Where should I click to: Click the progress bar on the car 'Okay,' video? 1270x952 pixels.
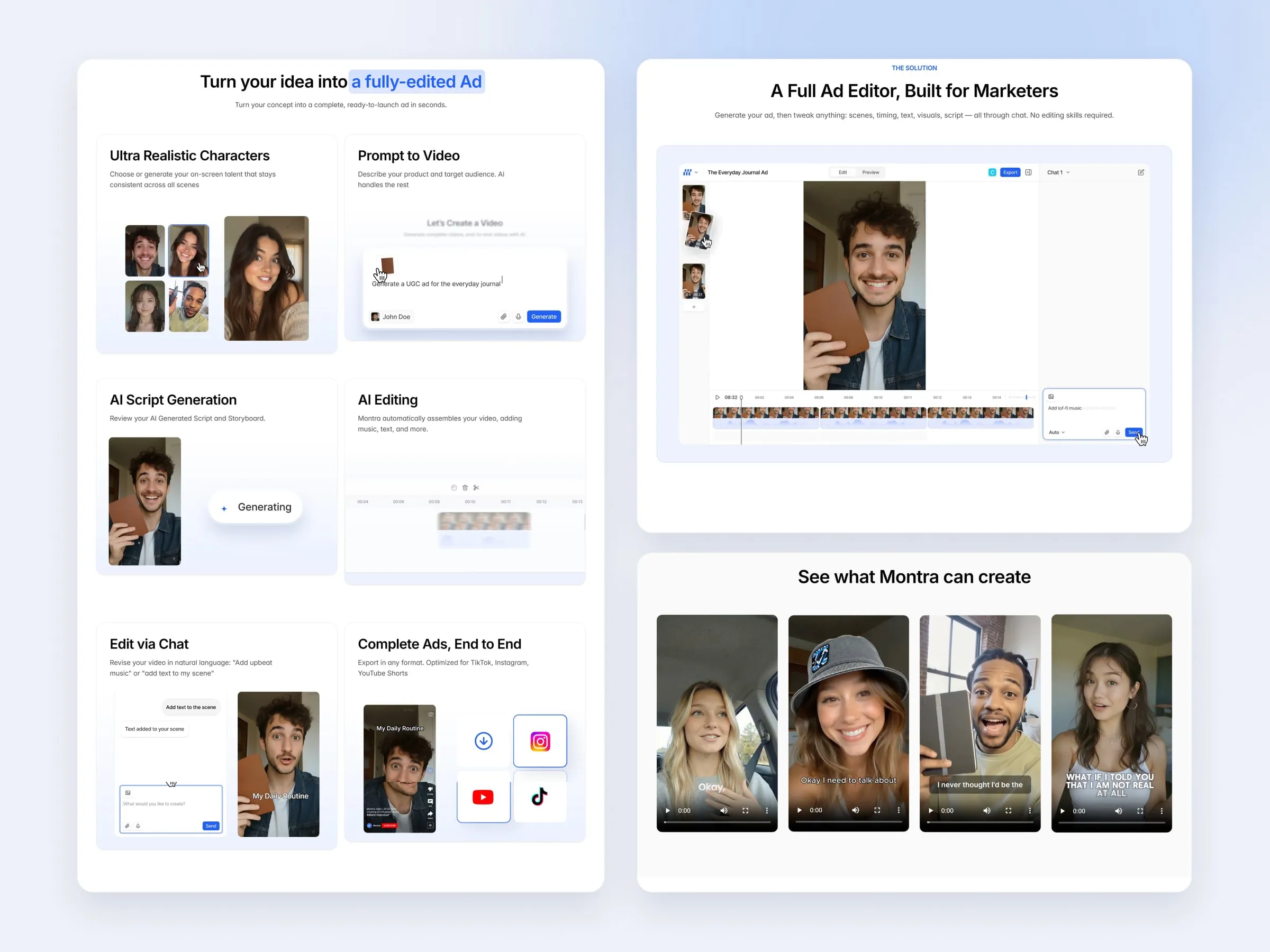717,822
